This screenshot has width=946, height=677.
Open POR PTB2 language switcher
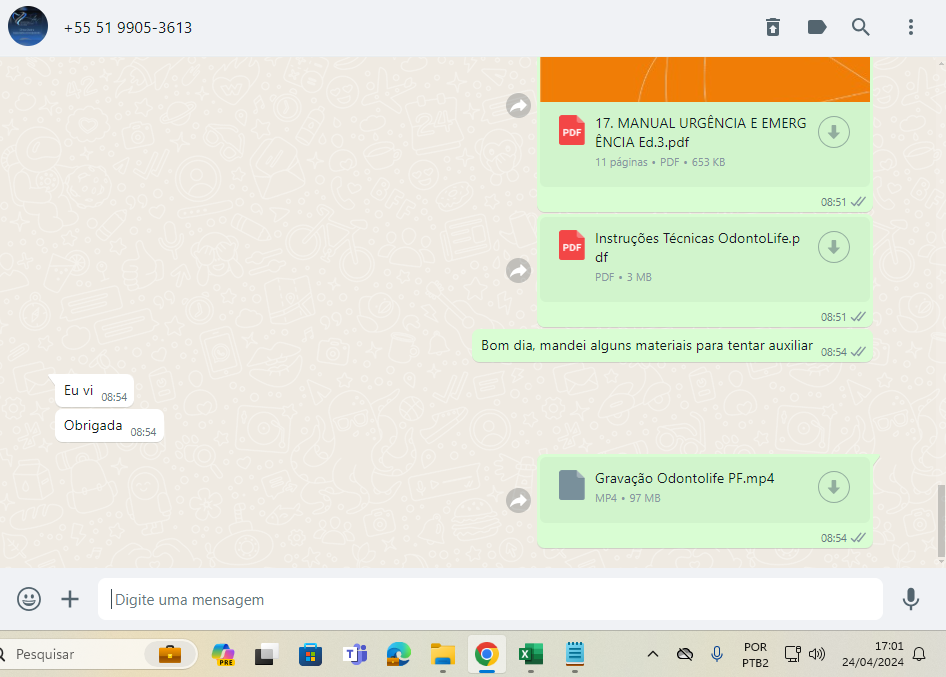pos(755,655)
